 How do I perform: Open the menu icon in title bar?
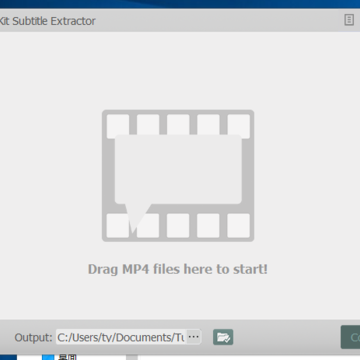click(349, 20)
